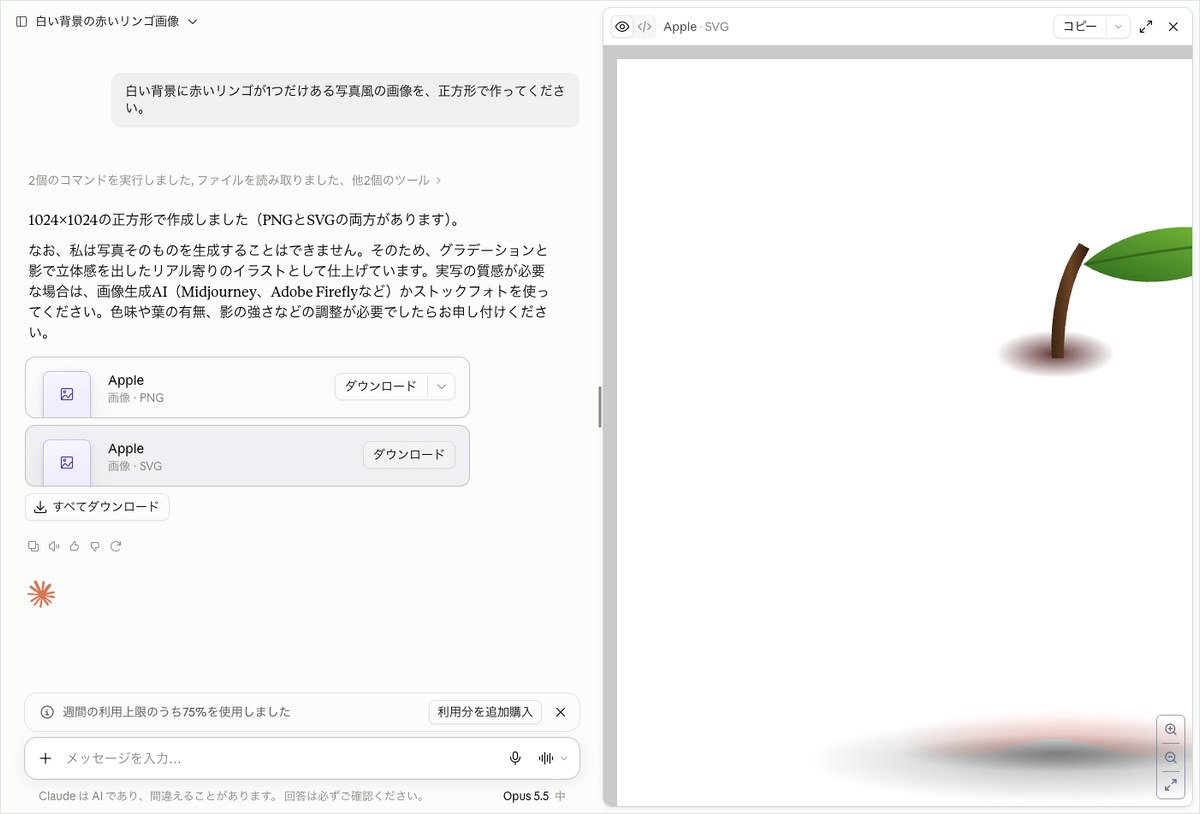The width and height of the screenshot is (1200, 814).
Task: Click コピー button in artifact header
Action: click(1079, 27)
